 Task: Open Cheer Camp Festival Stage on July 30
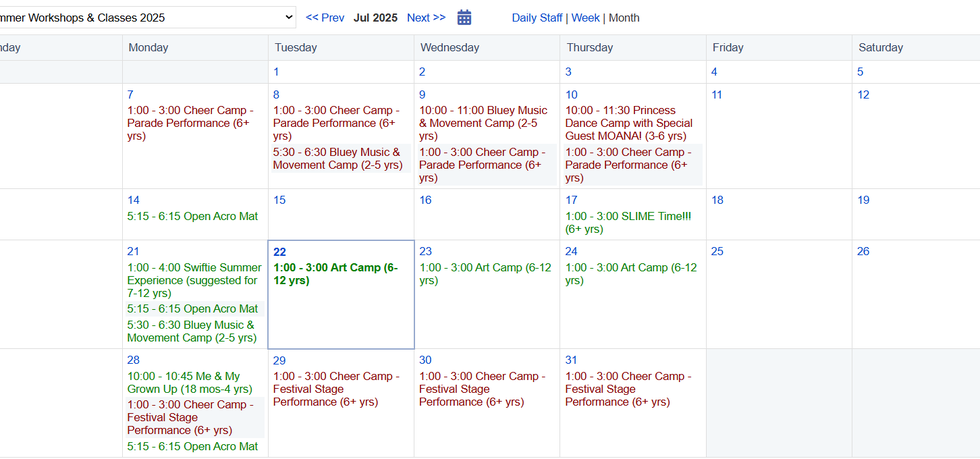(x=482, y=389)
